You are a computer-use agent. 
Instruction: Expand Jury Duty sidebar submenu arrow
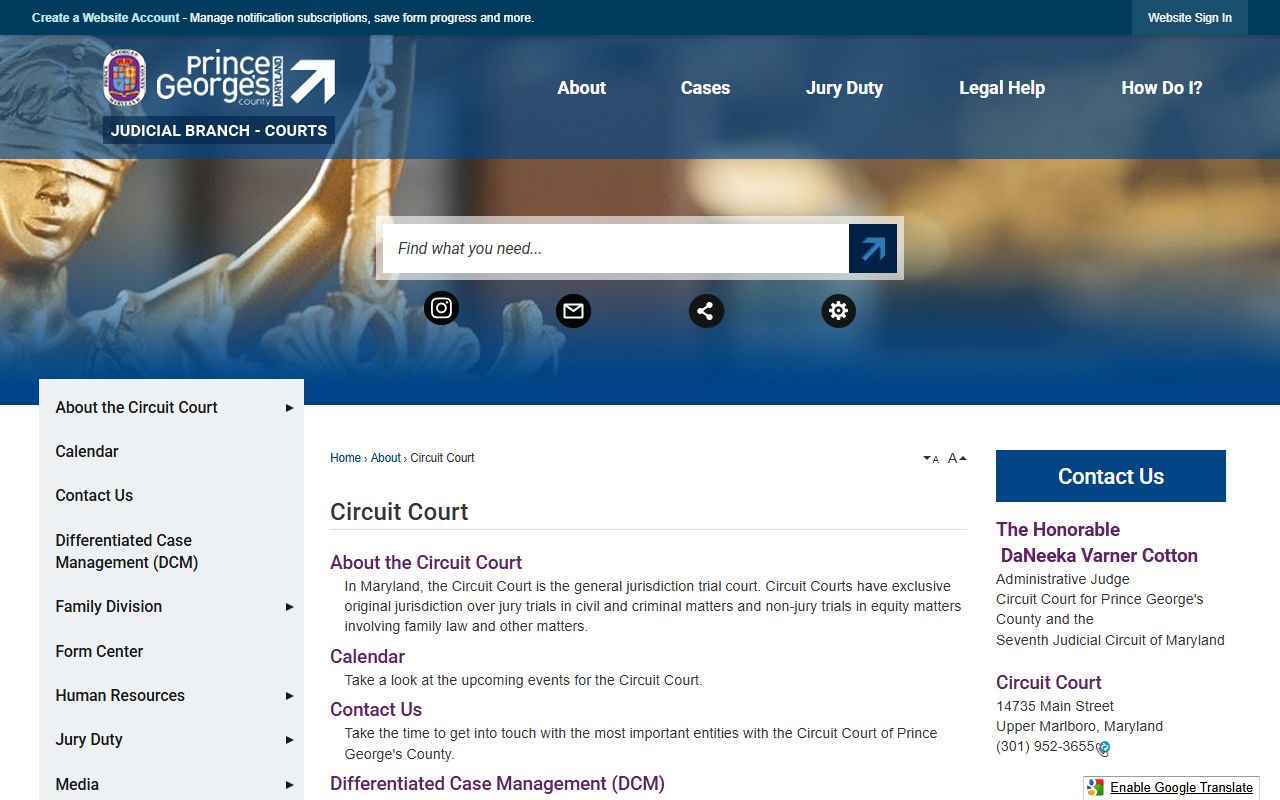[289, 740]
